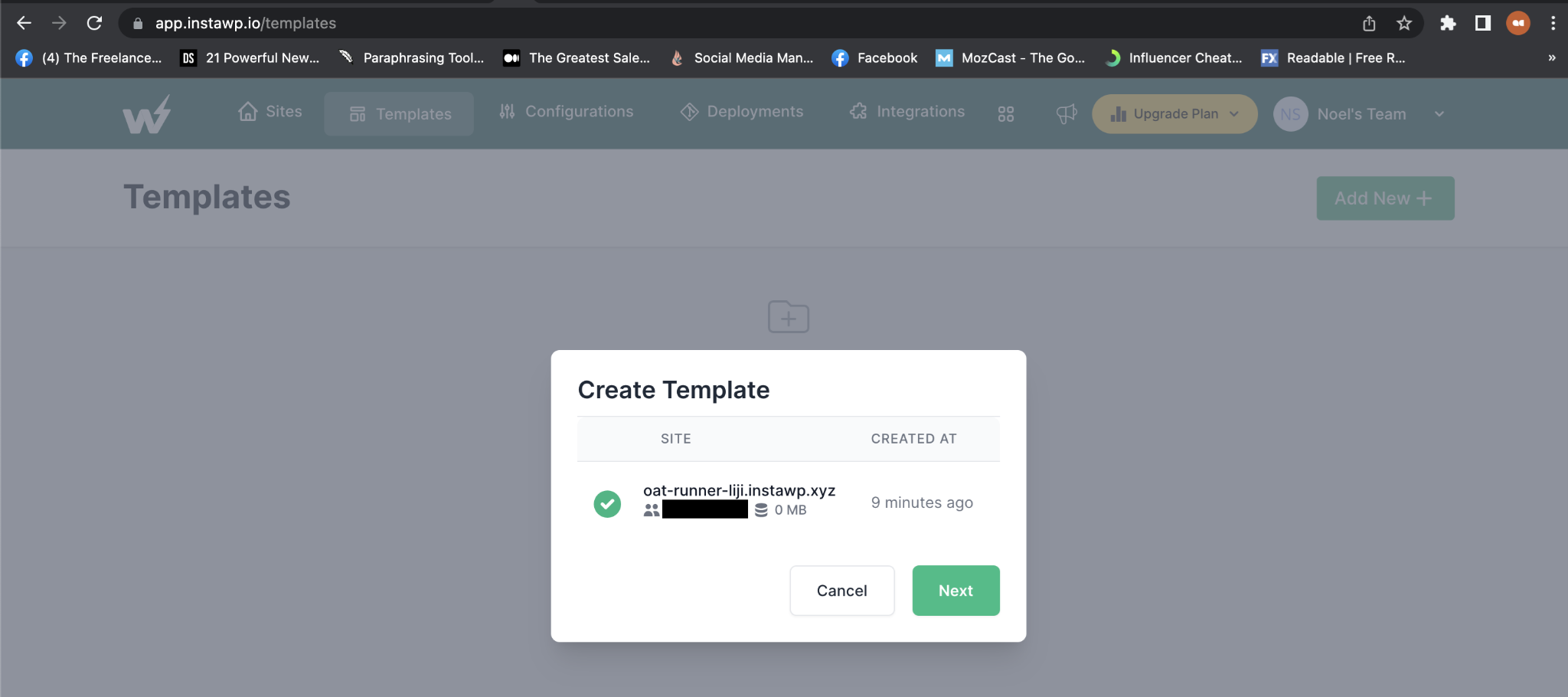Switch to the Deployments tab
Image resolution: width=1568 pixels, height=697 pixels.
(x=742, y=112)
